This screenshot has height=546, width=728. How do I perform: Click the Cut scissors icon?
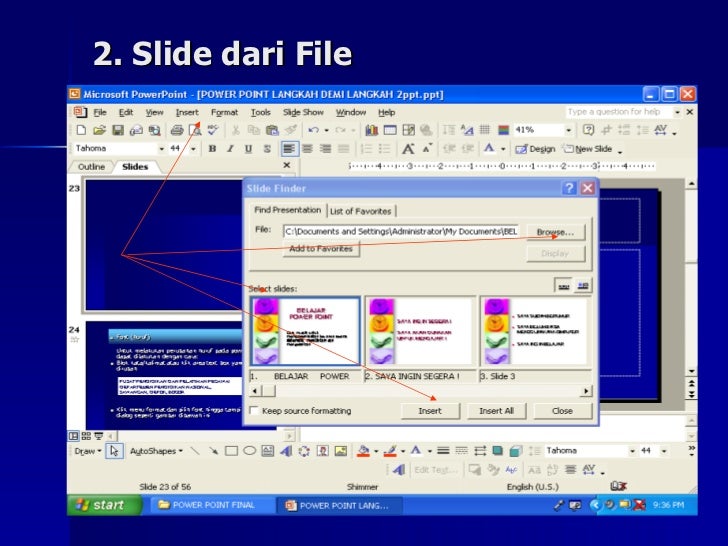point(235,130)
